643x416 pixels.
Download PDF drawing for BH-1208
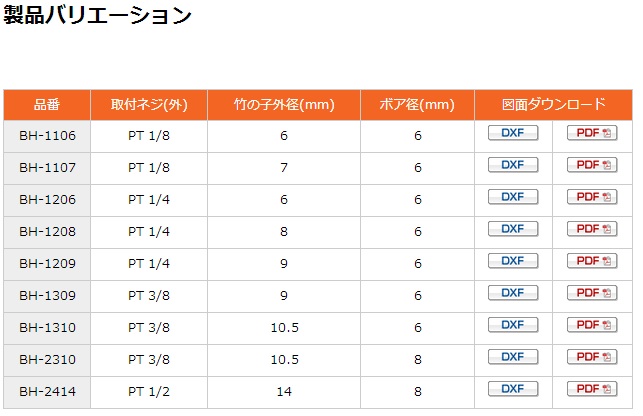(x=592, y=229)
